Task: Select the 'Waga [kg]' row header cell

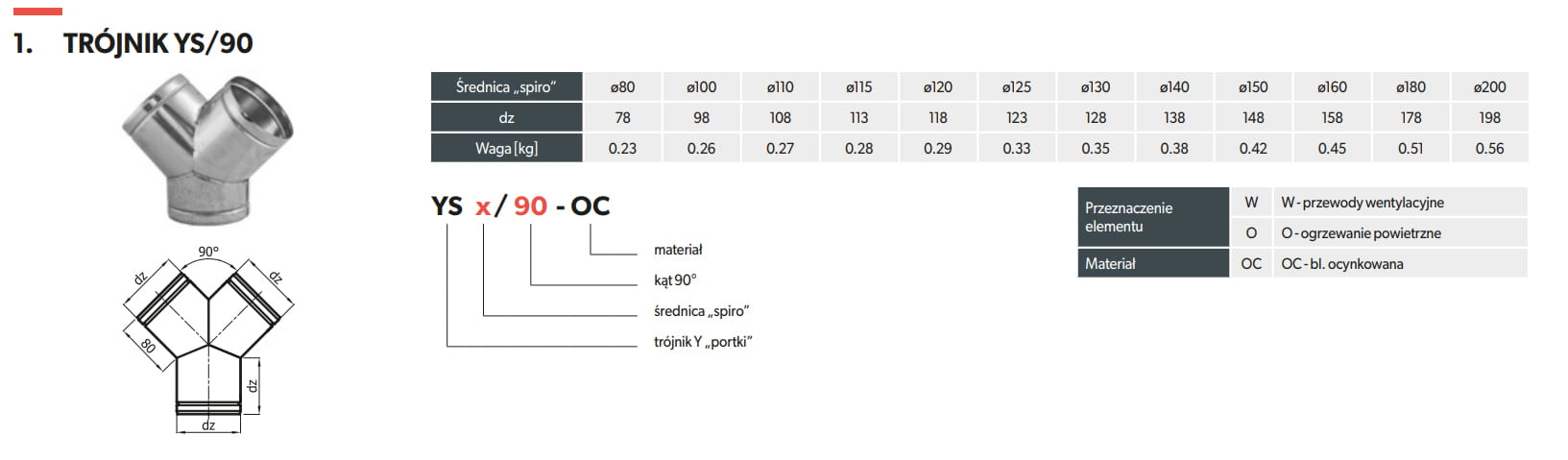Action: pyautogui.click(x=506, y=149)
